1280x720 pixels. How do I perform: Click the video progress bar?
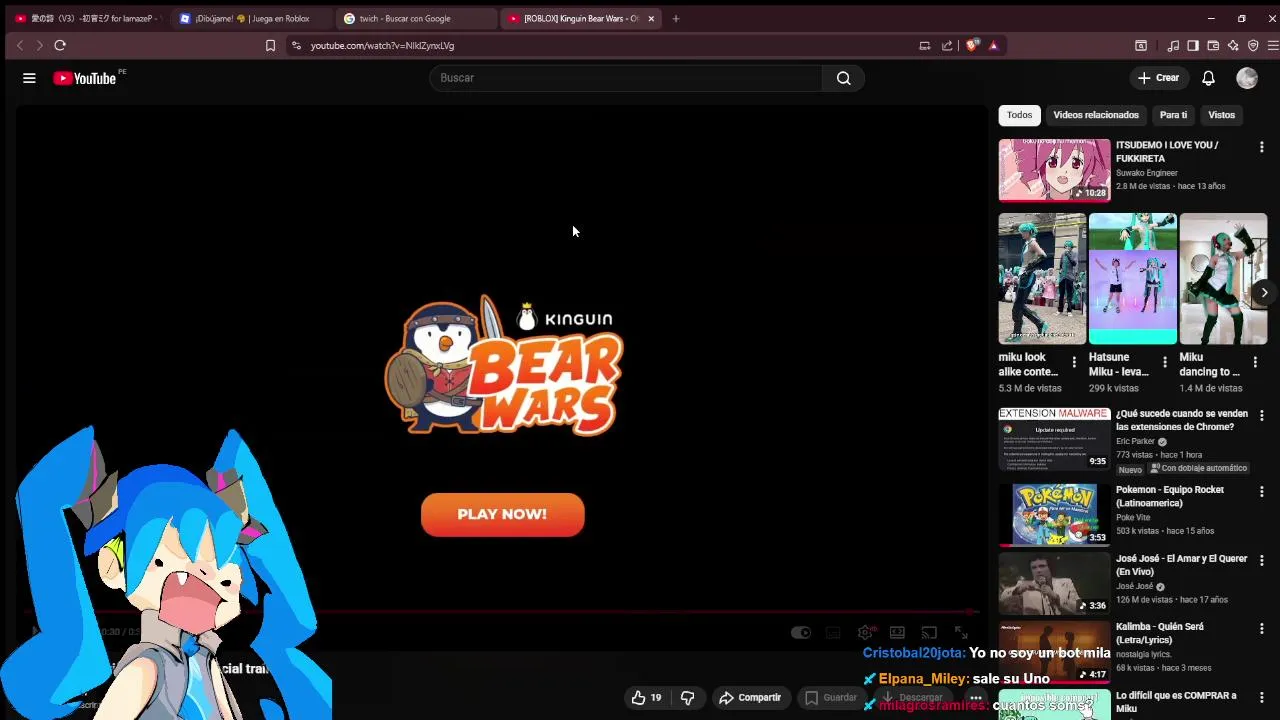coord(500,611)
